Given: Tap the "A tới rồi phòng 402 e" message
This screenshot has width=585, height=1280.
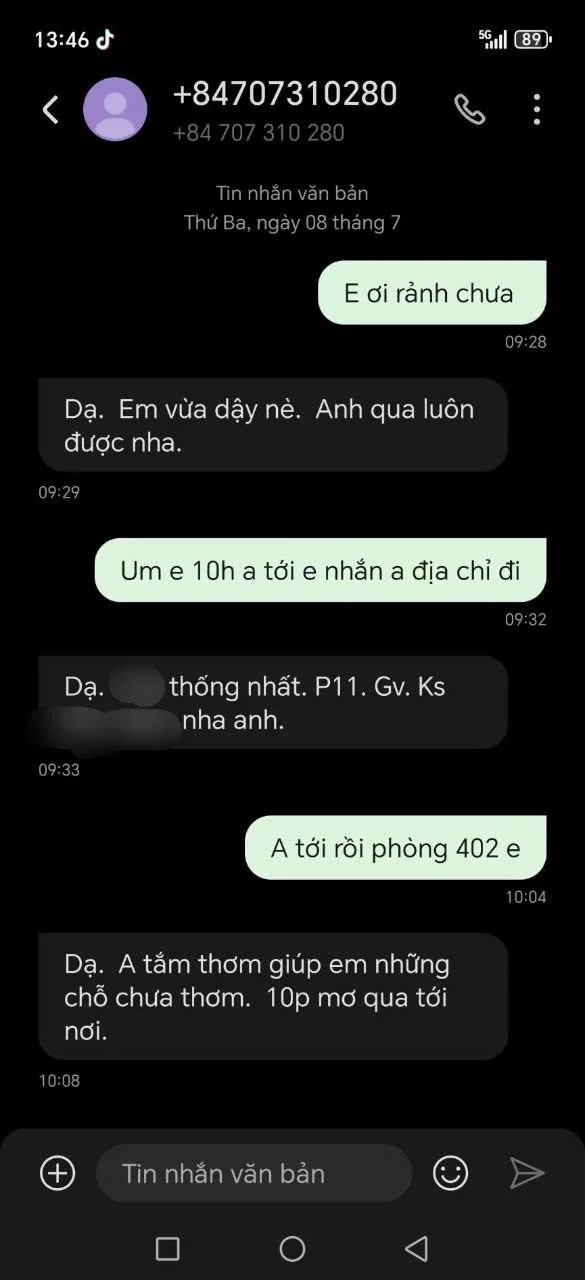Looking at the screenshot, I should pyautogui.click(x=396, y=848).
